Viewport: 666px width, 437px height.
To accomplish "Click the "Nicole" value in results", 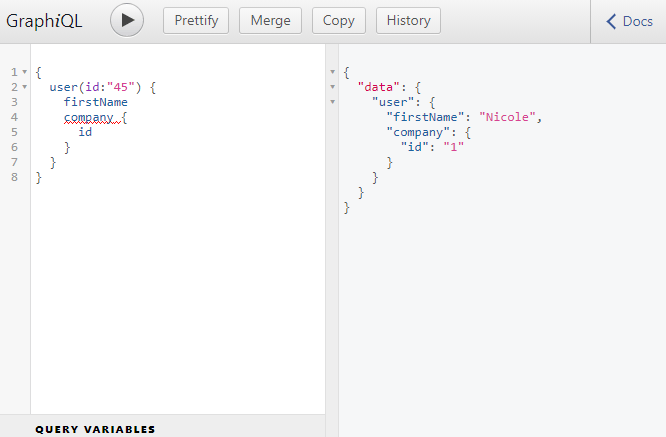I will 507,117.
